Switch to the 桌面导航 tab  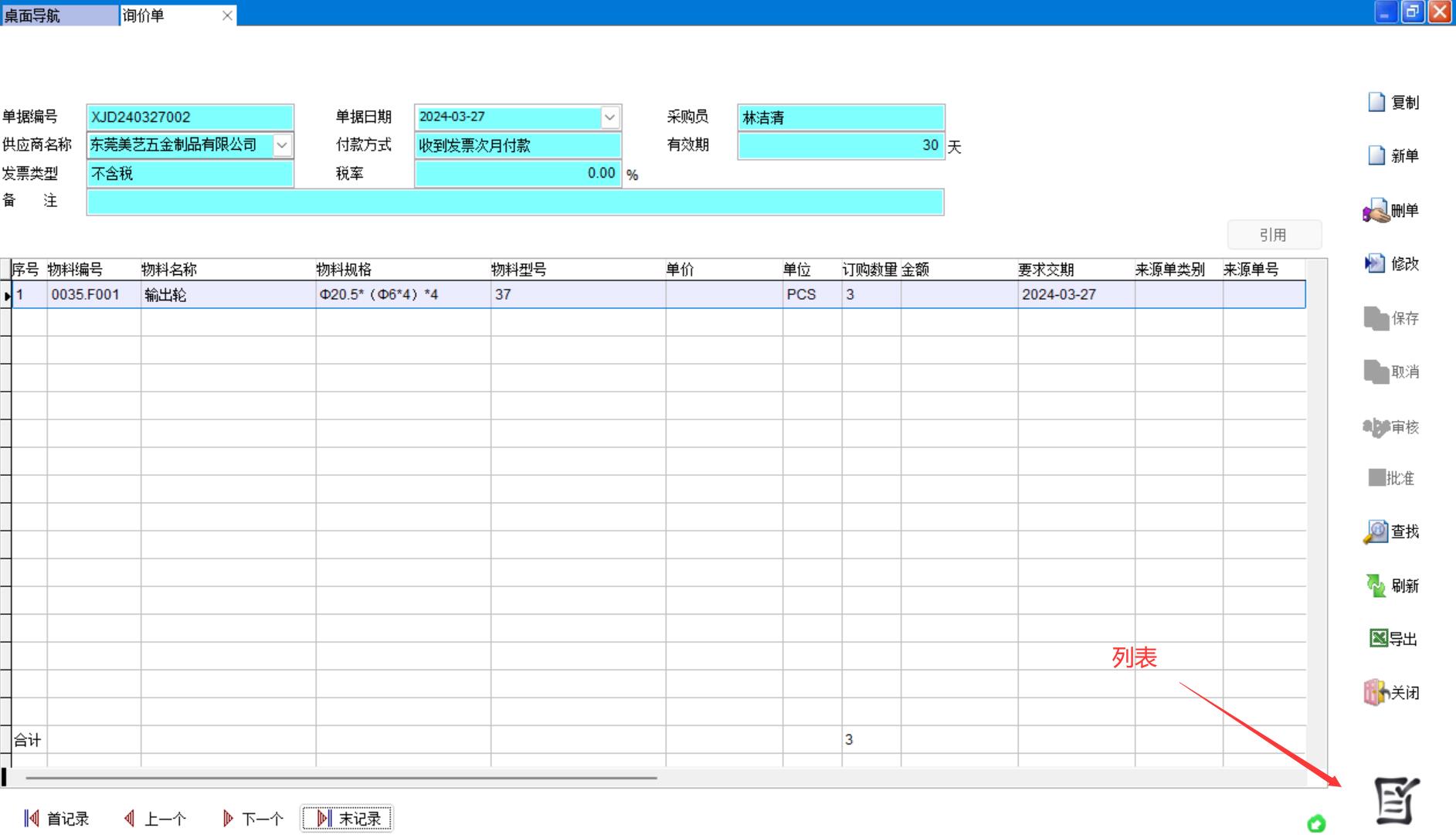[x=59, y=15]
